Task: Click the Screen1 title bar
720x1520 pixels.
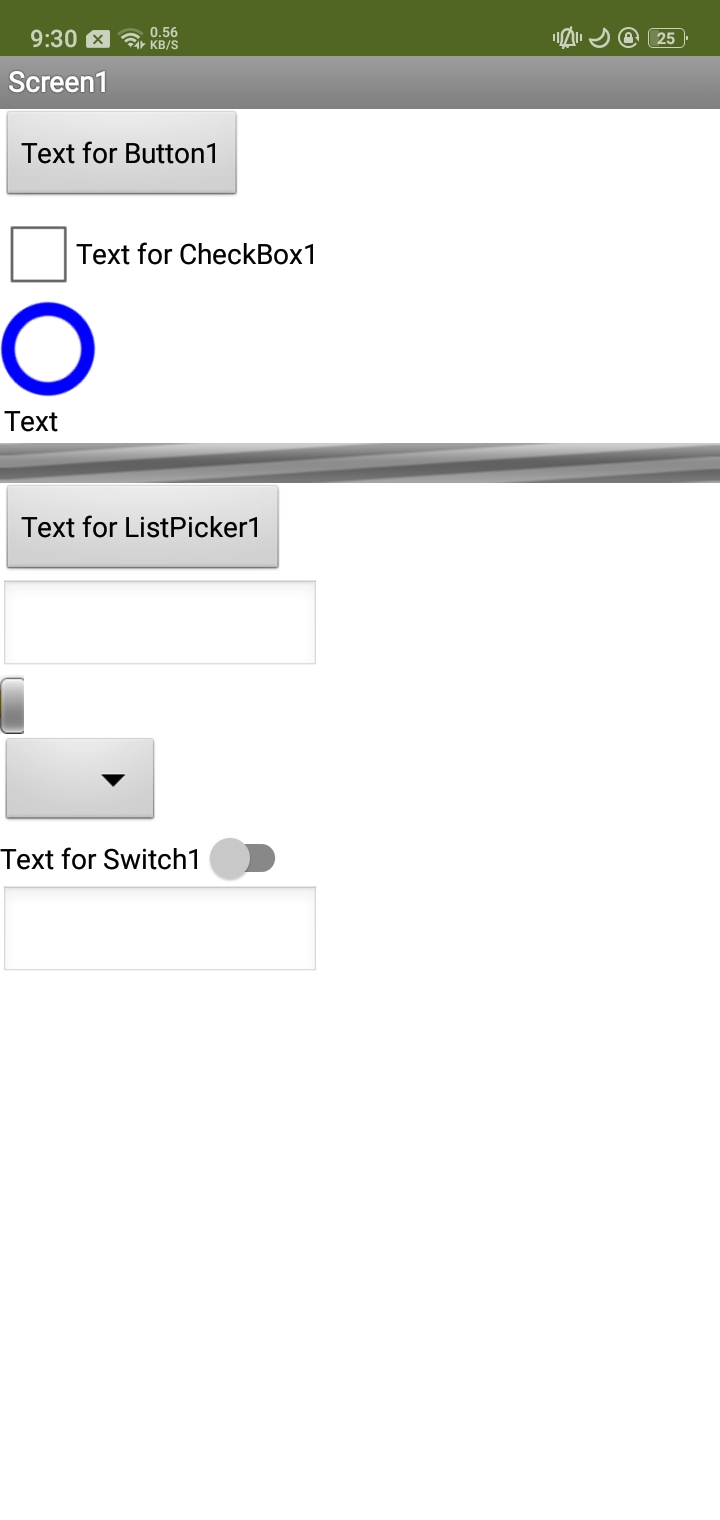Action: 360,82
